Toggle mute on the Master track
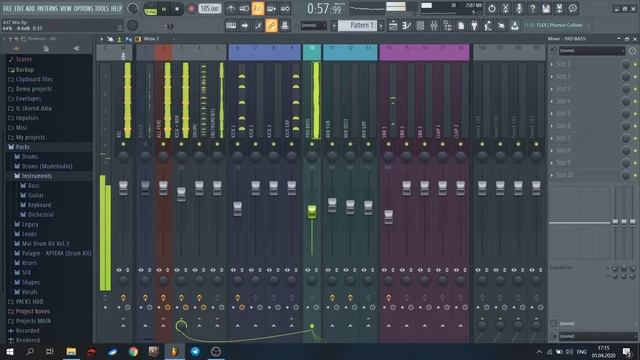This screenshot has height=360, width=640. click(x=123, y=144)
